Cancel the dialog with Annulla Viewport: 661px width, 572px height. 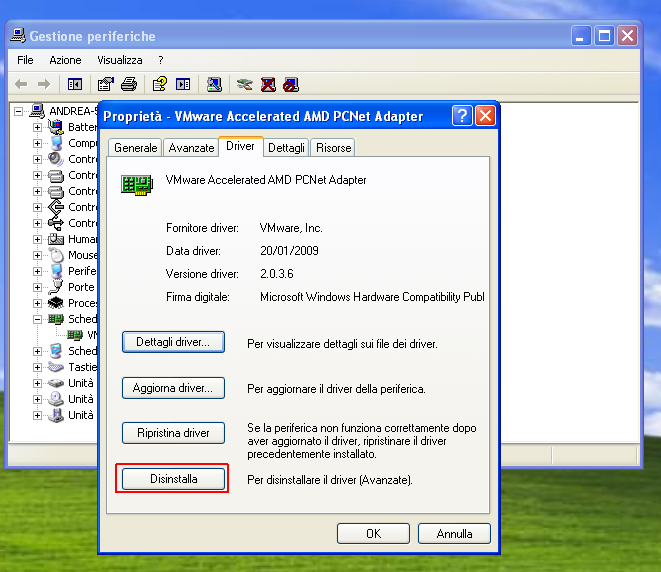coord(454,534)
